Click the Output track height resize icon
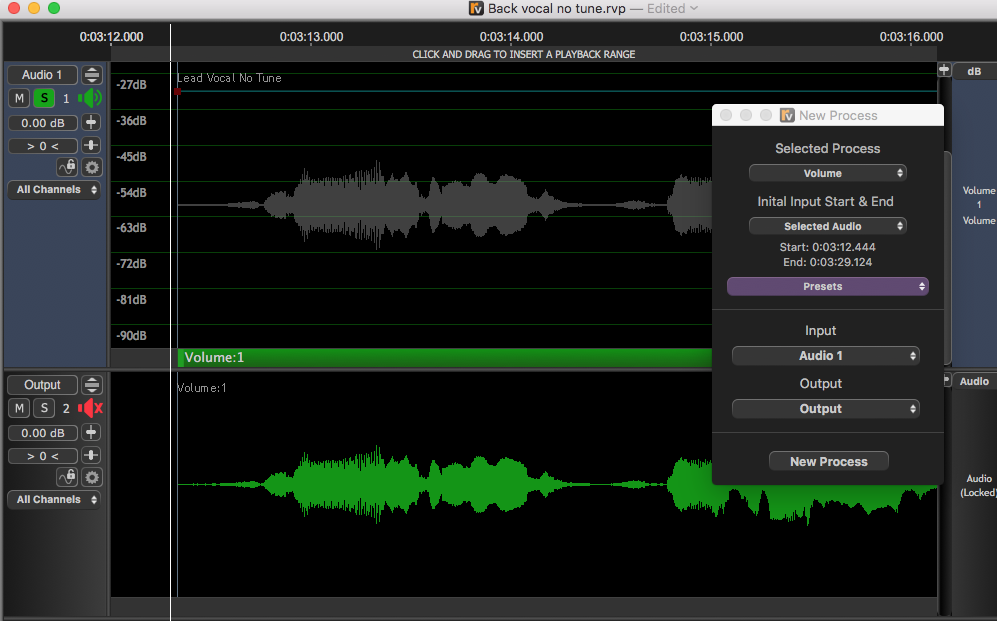This screenshot has width=997, height=621. pyautogui.click(x=92, y=385)
